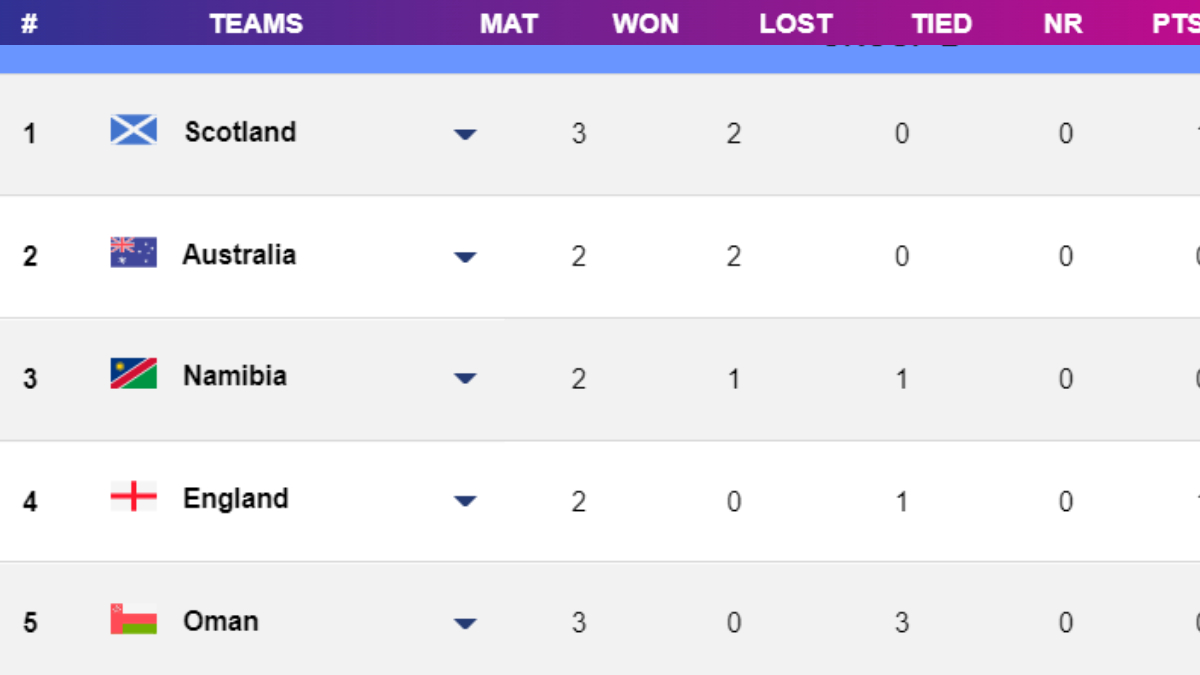The image size is (1200, 675).
Task: Select the Namibia team name
Action: 234,376
